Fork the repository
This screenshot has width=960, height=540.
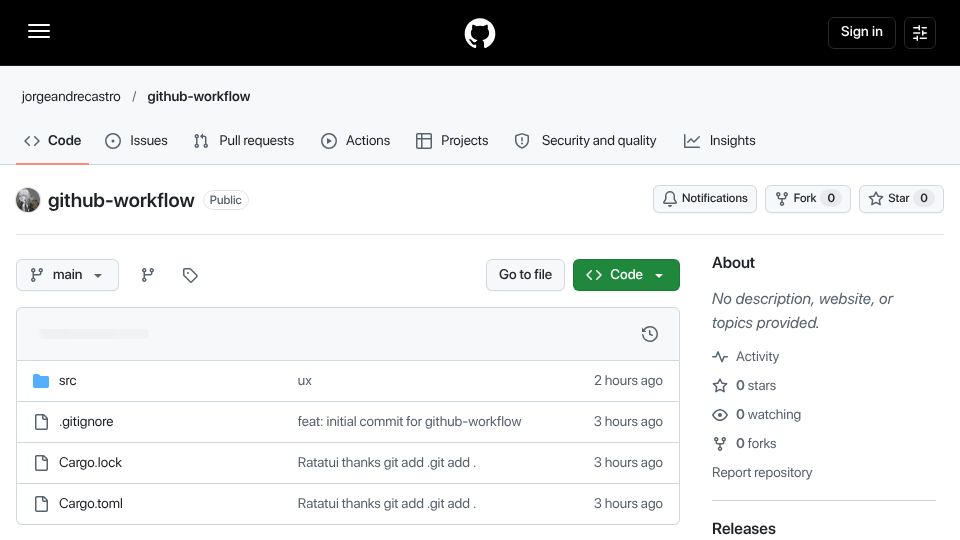808,198
